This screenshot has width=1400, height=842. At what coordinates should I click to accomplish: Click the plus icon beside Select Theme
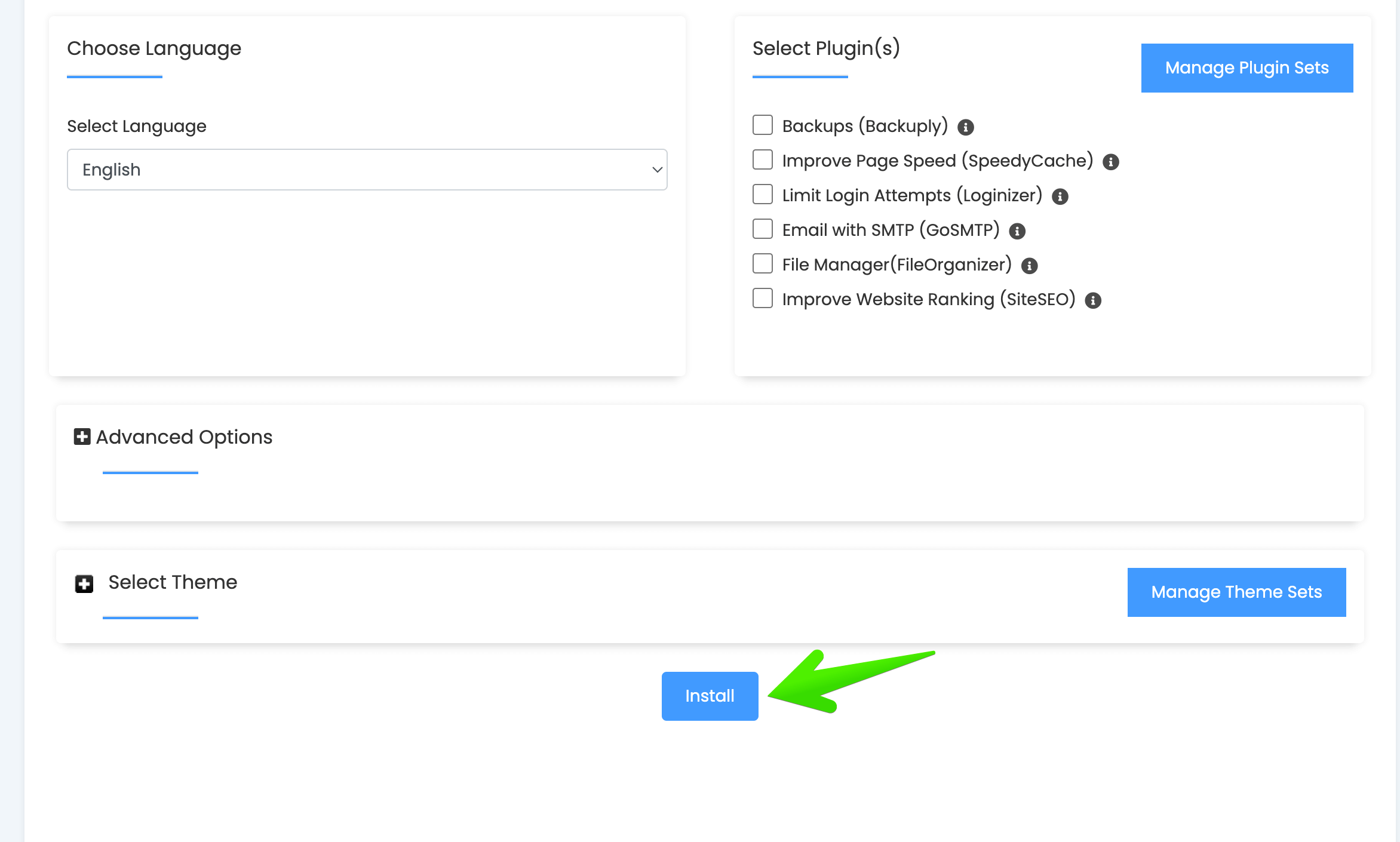click(x=84, y=583)
